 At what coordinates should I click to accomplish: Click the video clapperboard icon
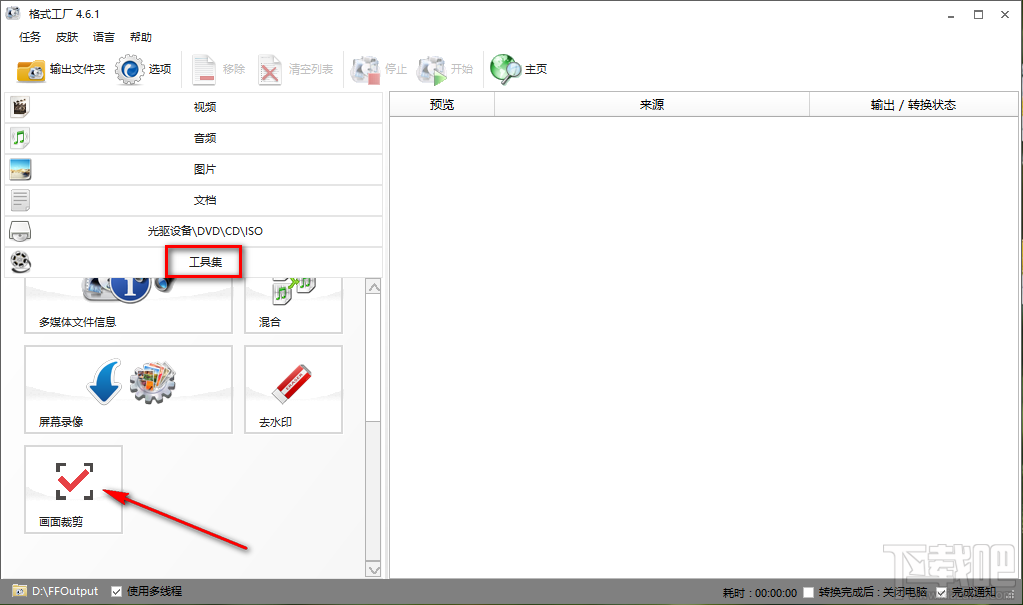[x=20, y=107]
